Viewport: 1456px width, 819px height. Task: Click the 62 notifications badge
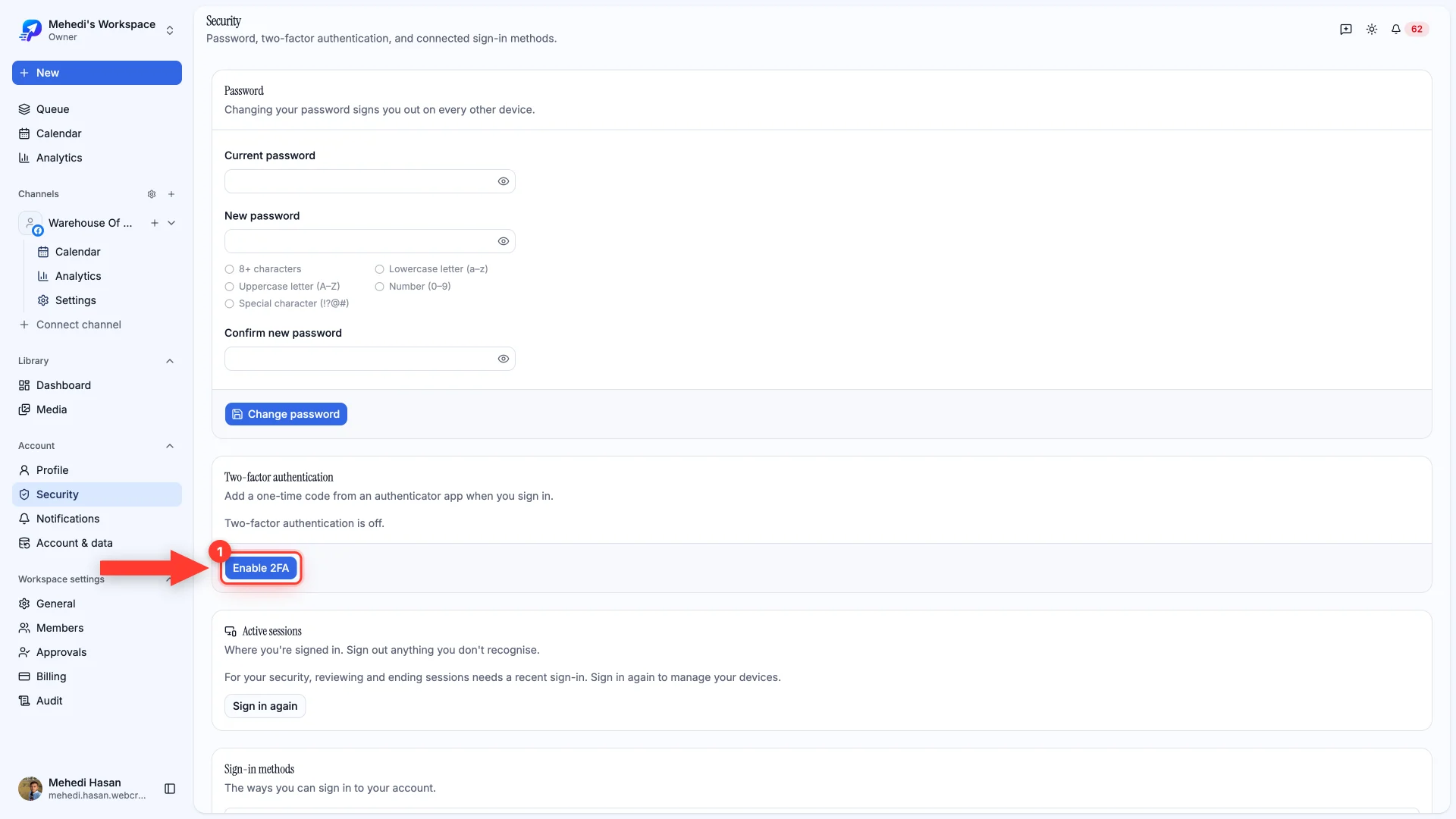coord(1417,29)
